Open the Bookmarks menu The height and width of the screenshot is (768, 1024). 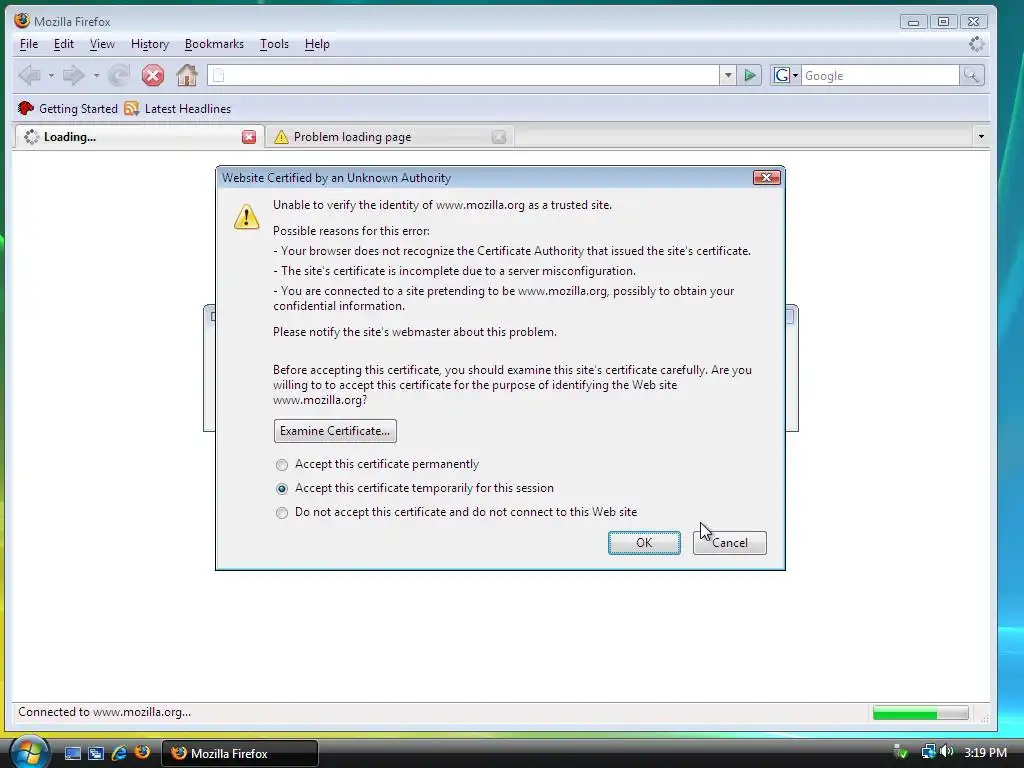coord(214,44)
